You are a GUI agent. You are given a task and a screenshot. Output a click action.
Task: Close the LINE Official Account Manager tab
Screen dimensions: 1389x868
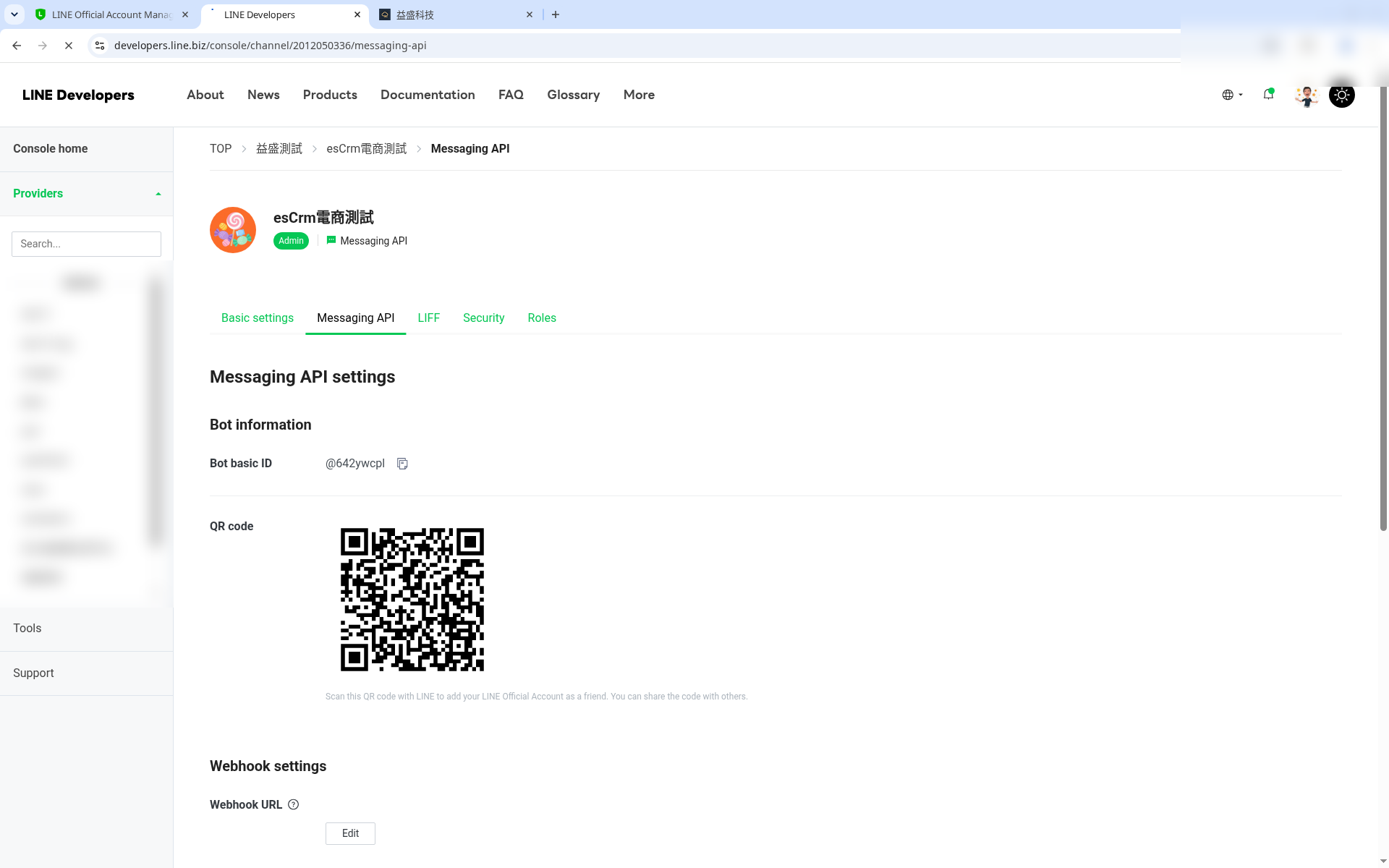click(185, 14)
